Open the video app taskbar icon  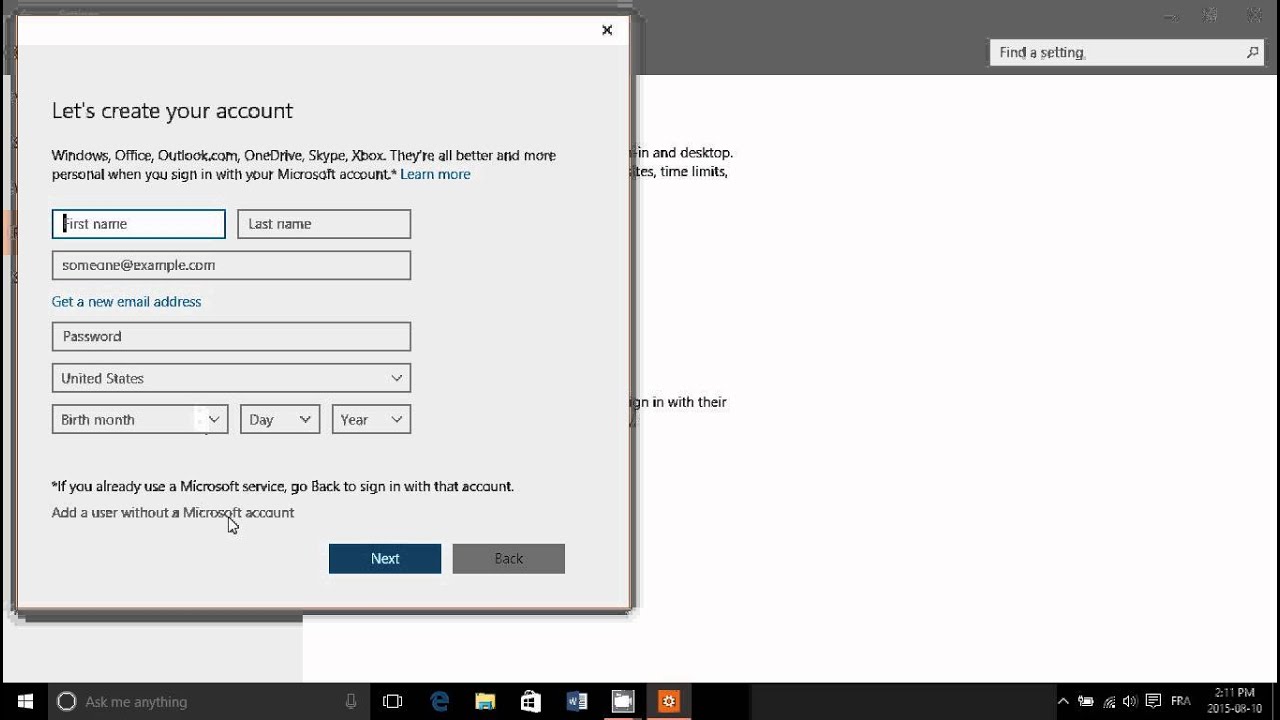(623, 701)
